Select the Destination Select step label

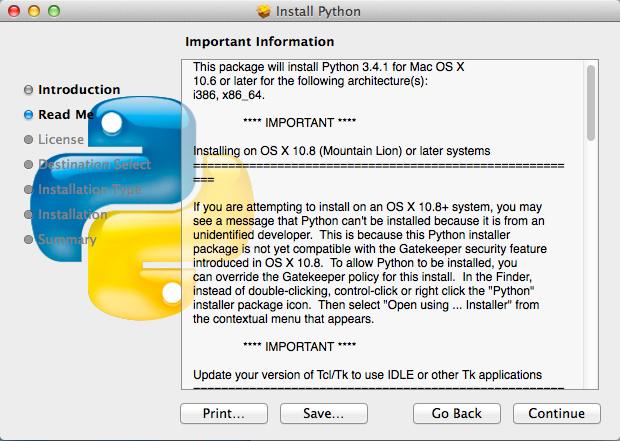(94, 165)
